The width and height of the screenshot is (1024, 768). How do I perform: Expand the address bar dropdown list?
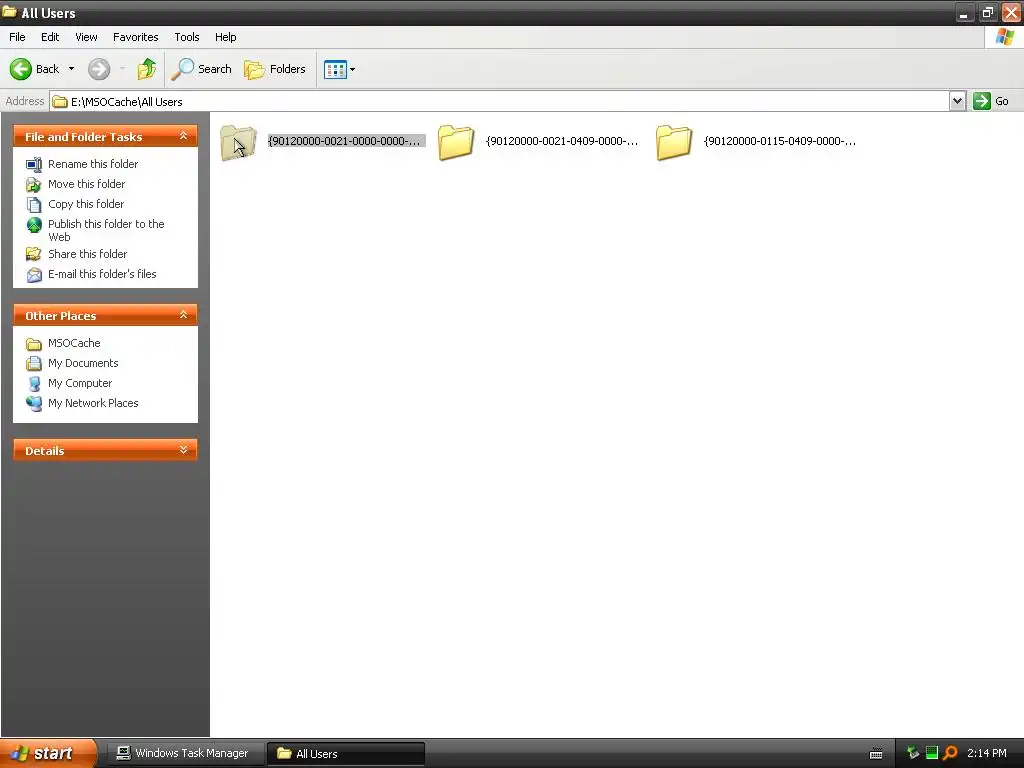[x=957, y=101]
